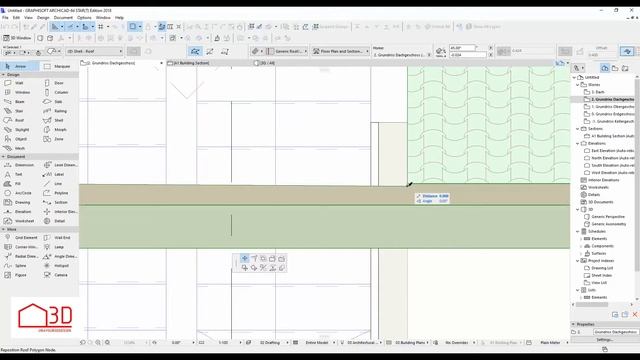Screen dimensions: 640x360
Task: Select the Arrow tool
Action: (x=20, y=66)
